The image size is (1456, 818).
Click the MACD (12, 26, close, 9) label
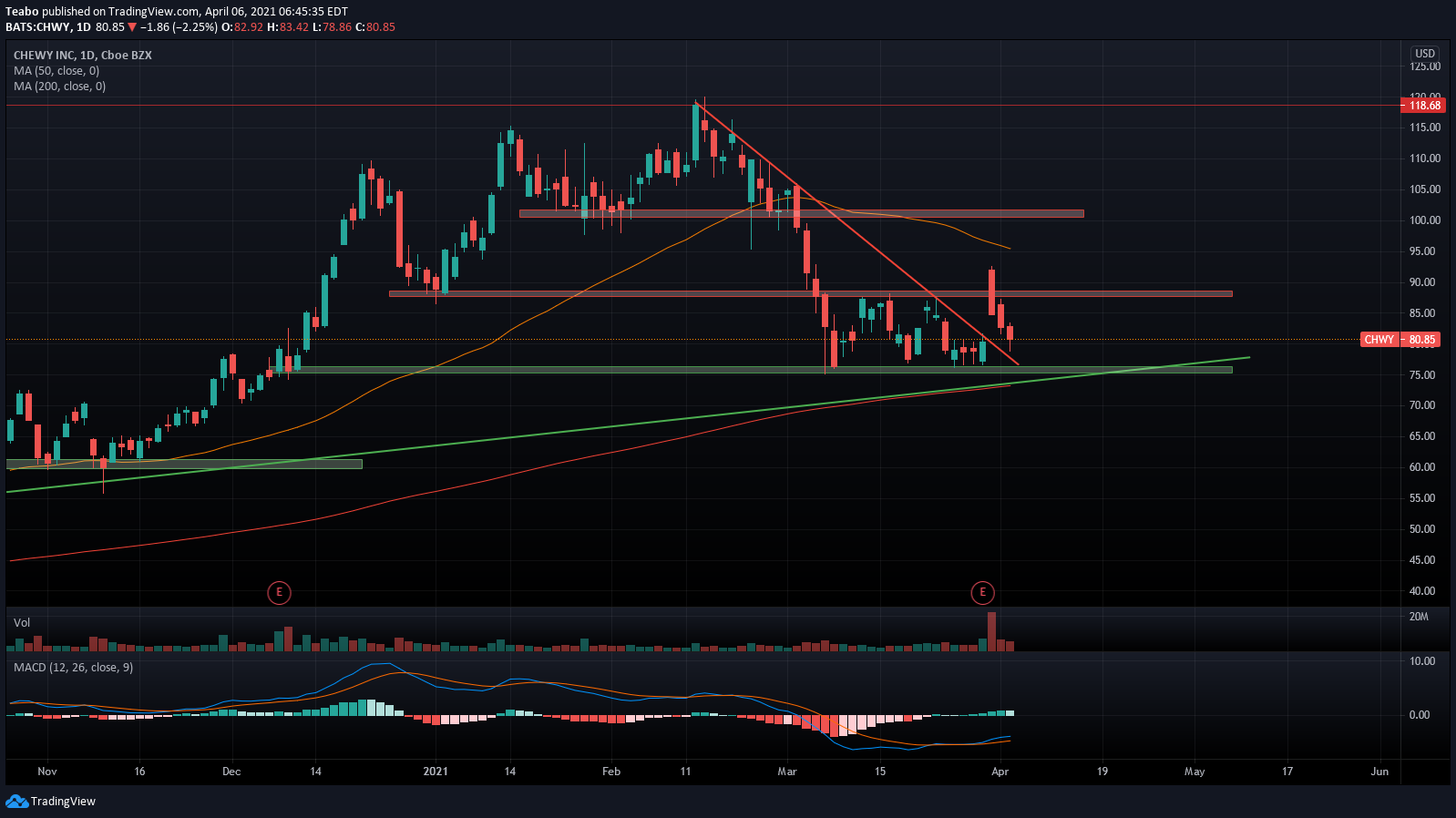tap(73, 668)
